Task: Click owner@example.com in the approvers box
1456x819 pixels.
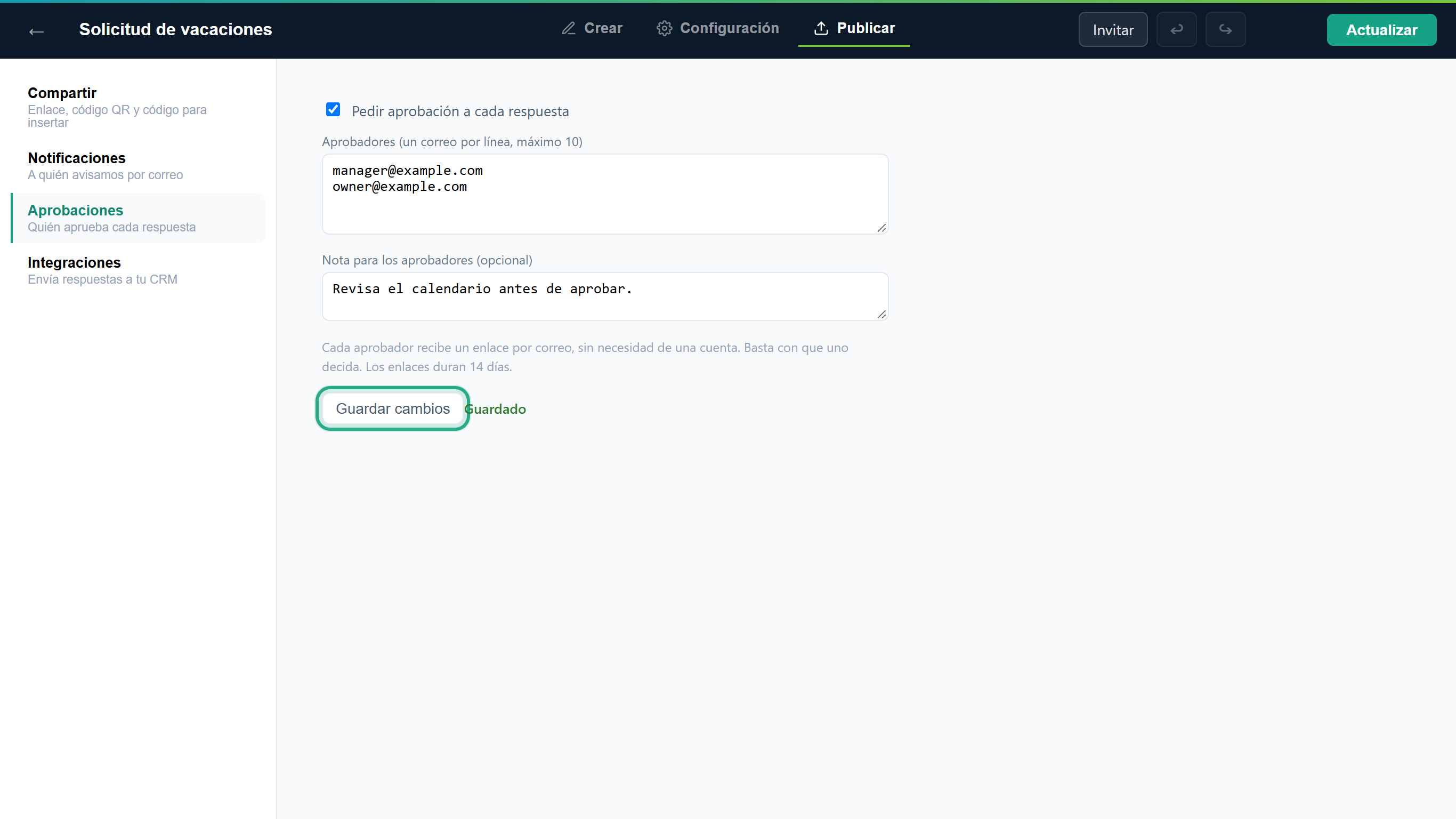Action: pos(400,186)
